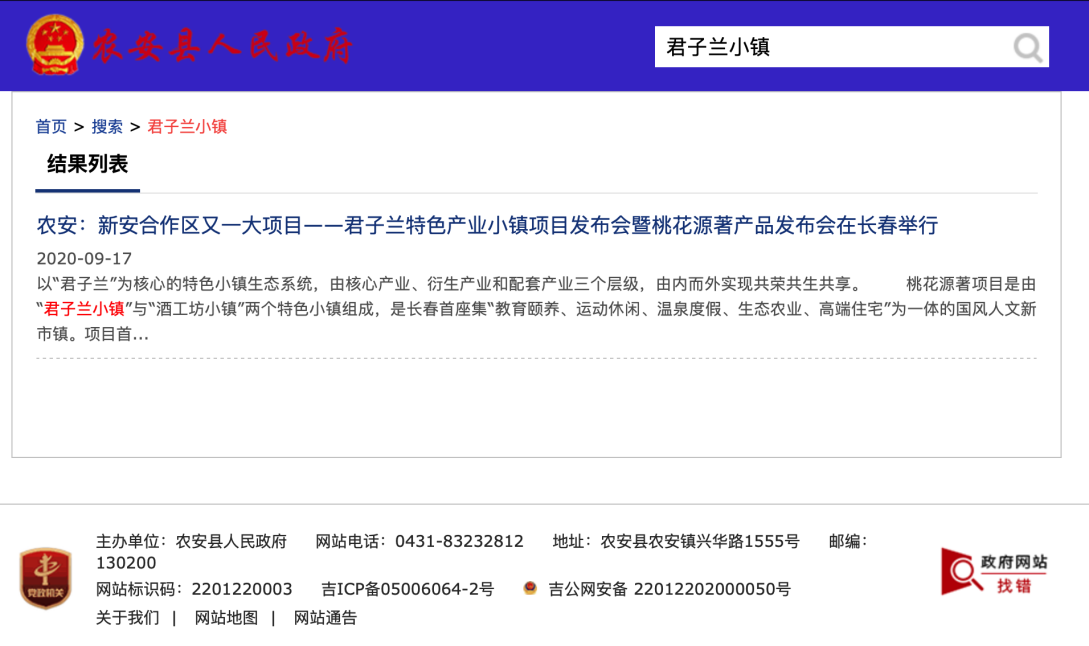This screenshot has height=646, width=1089.
Task: Focus the search box containing 君子兰小镇
Action: click(x=830, y=47)
